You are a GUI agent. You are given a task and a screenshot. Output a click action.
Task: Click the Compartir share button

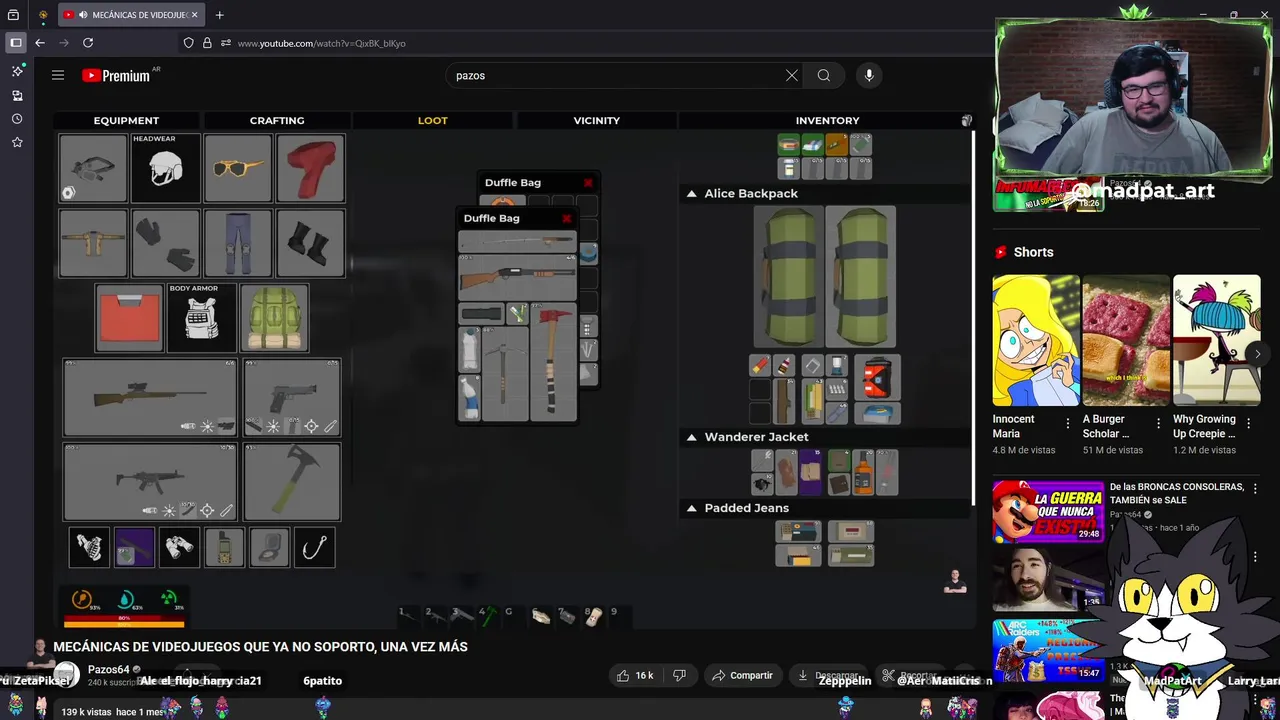pyautogui.click(x=742, y=675)
